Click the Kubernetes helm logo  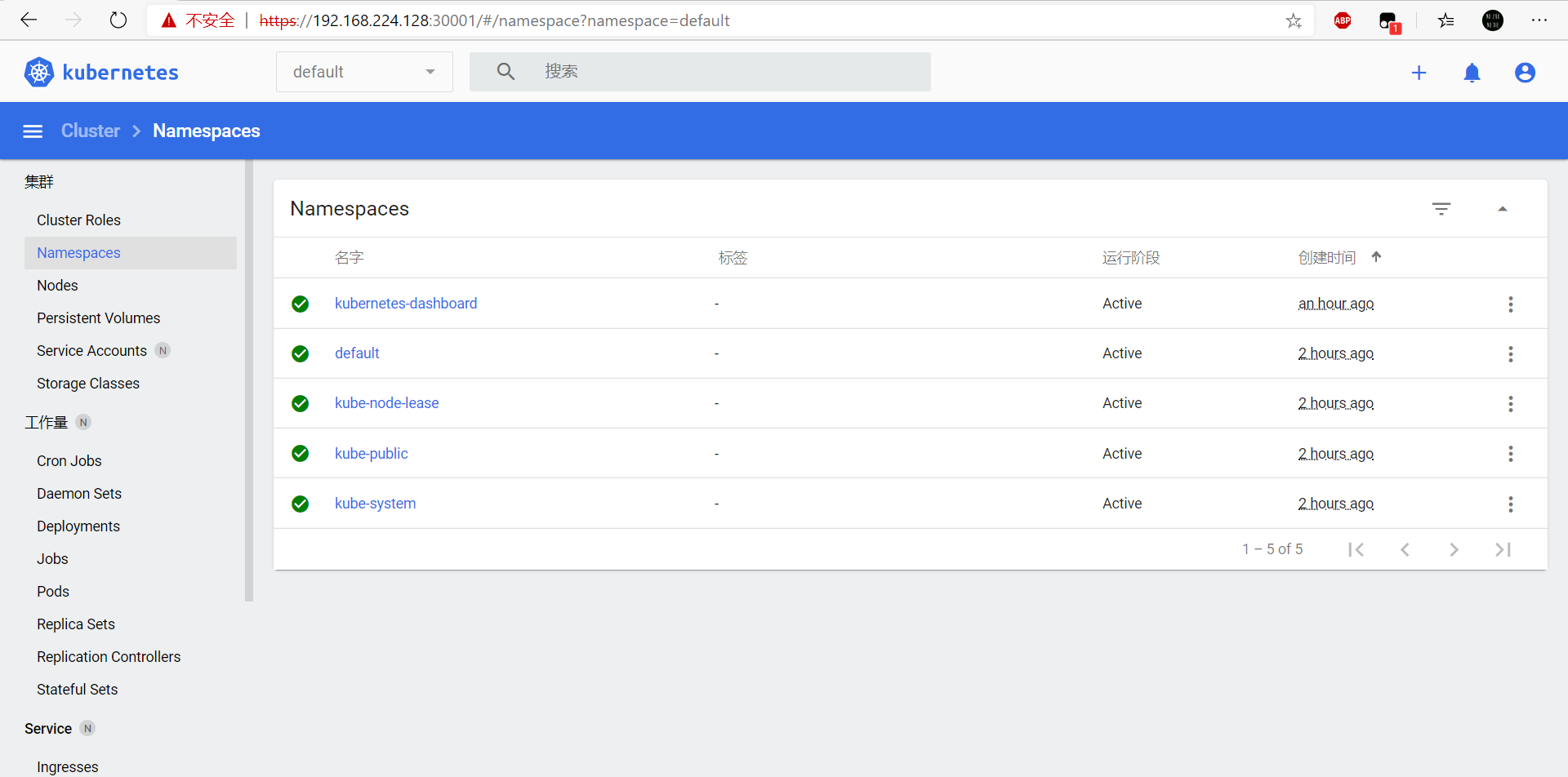(38, 72)
